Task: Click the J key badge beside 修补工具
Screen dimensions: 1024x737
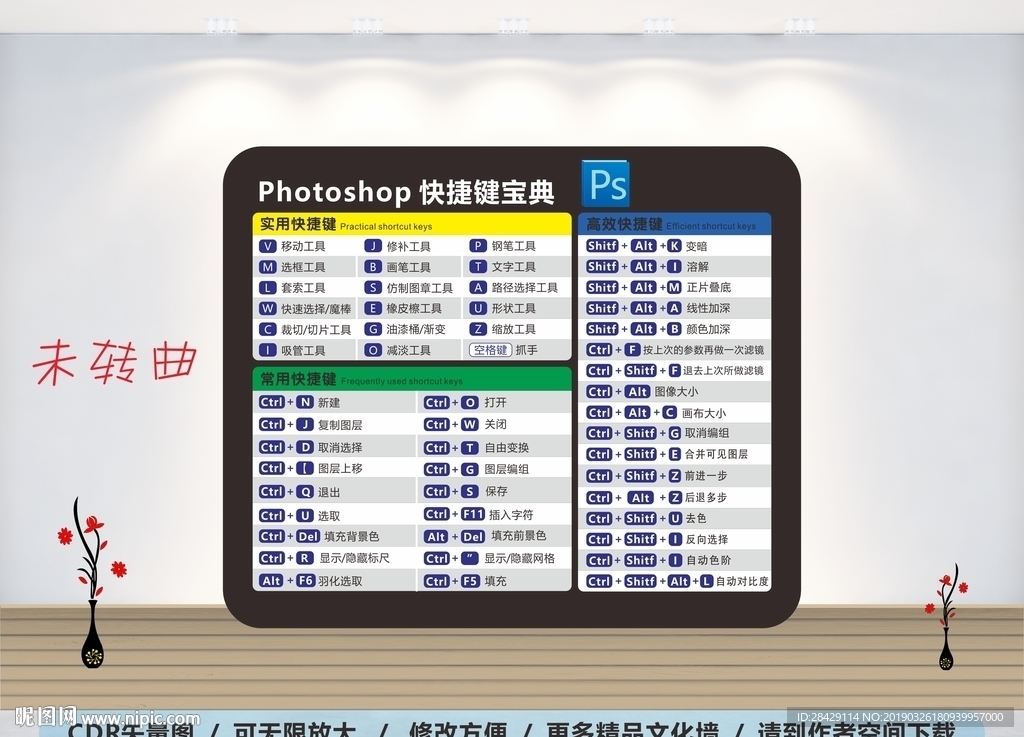Action: [373, 246]
